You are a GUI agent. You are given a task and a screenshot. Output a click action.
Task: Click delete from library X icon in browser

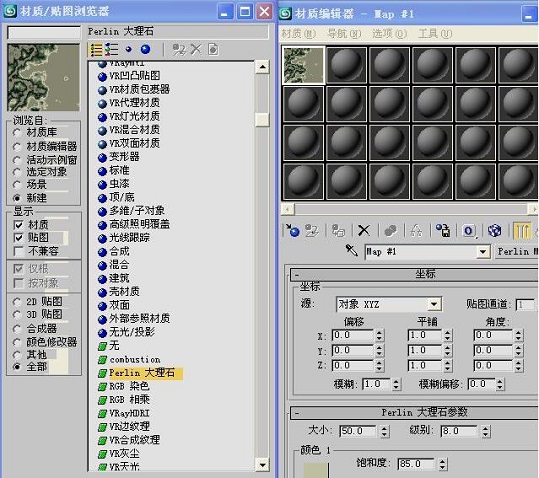pyautogui.click(x=196, y=49)
